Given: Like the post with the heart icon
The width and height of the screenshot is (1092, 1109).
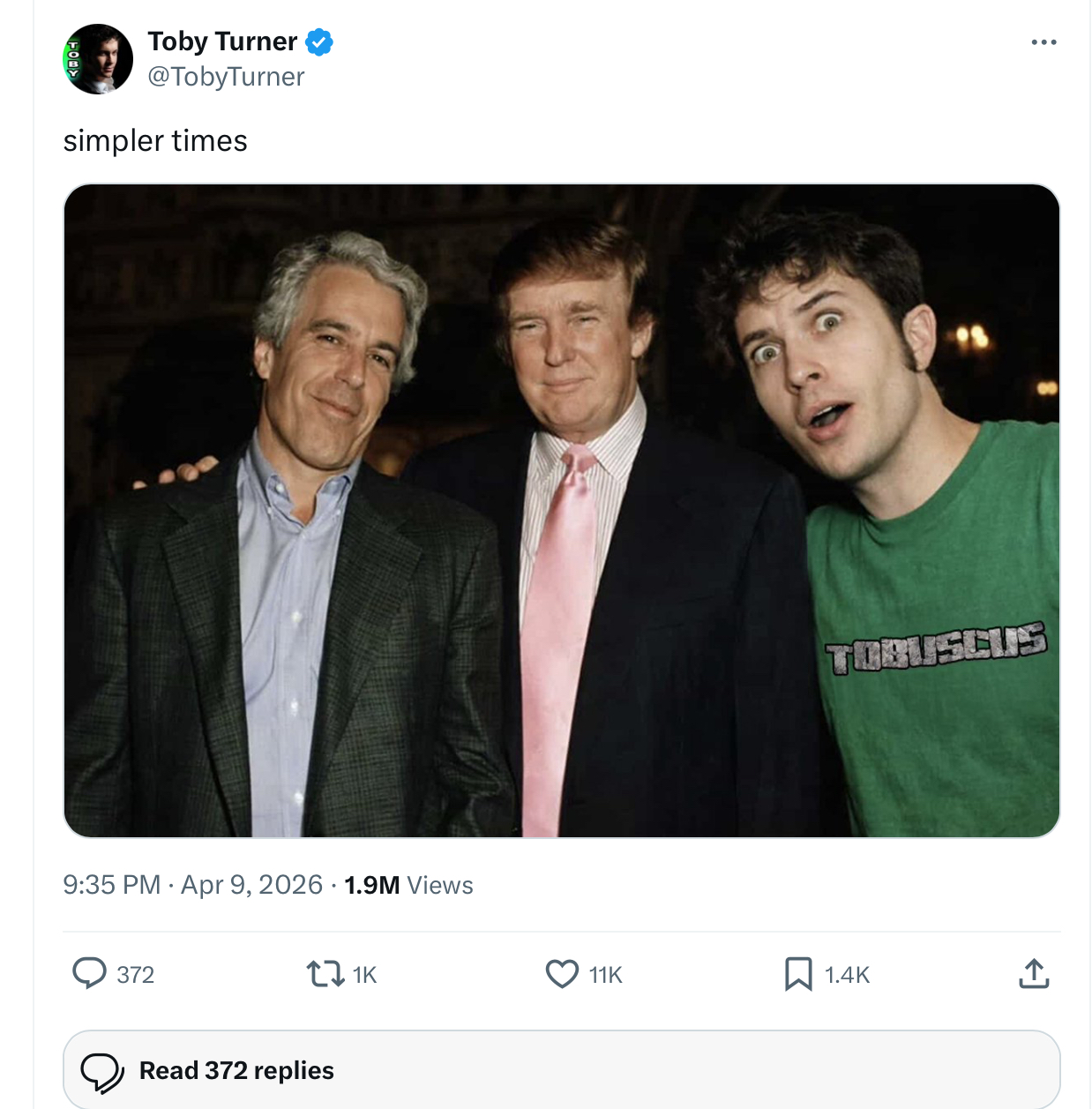Looking at the screenshot, I should (562, 974).
